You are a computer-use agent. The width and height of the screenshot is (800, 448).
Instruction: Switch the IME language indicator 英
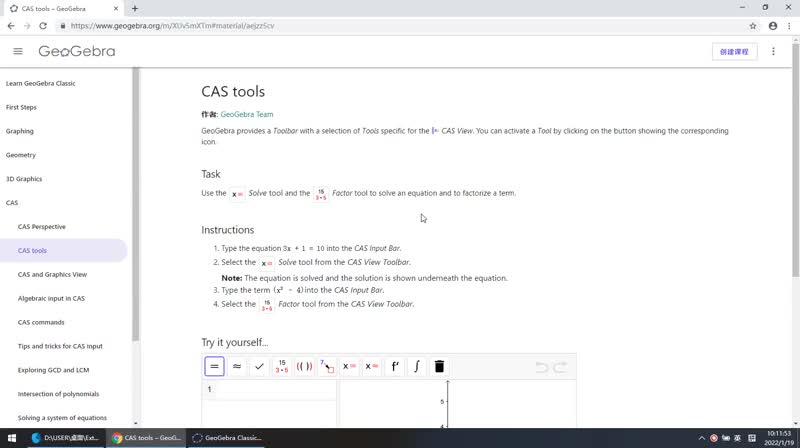pos(737,438)
